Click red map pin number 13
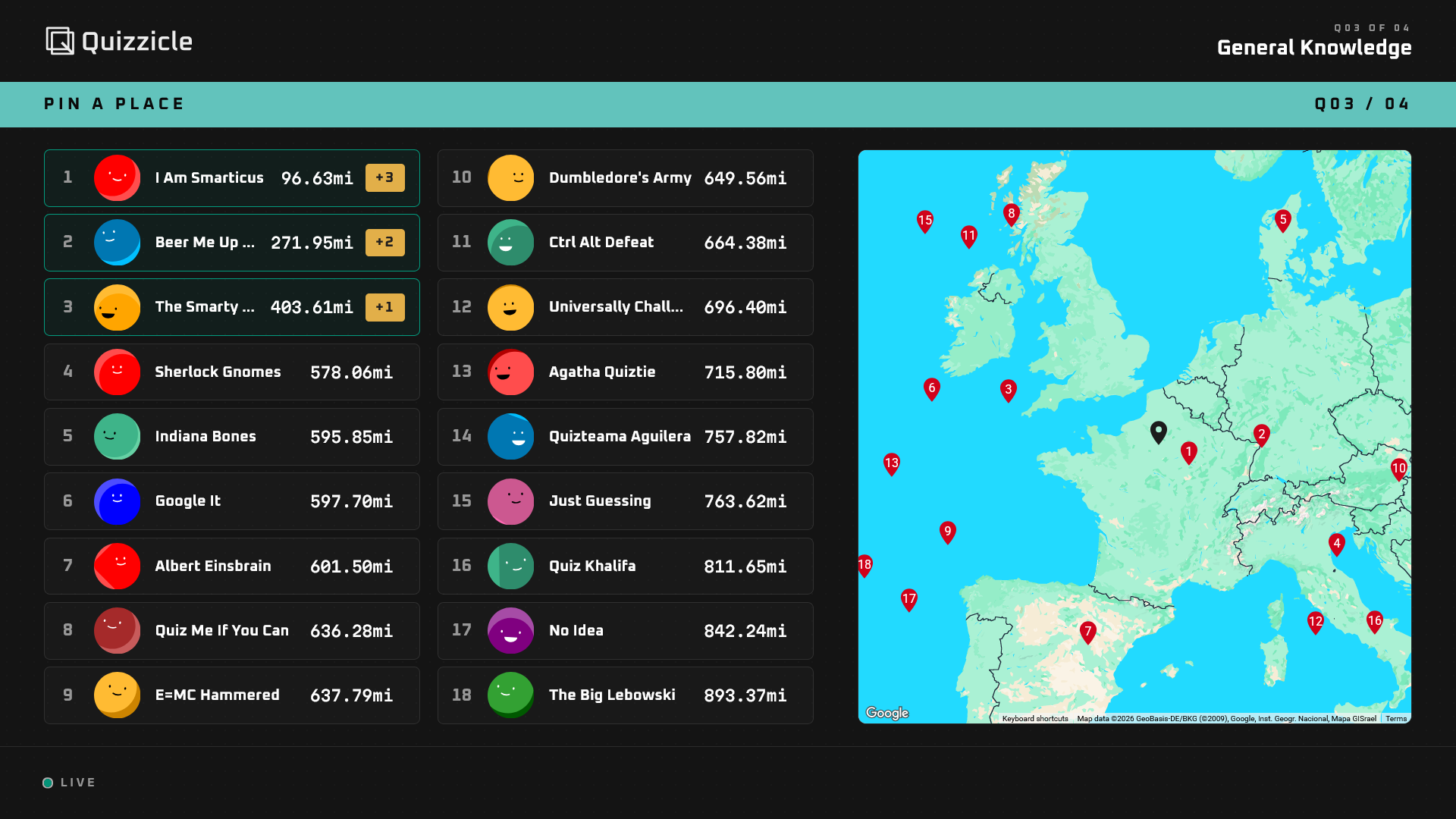 892,464
